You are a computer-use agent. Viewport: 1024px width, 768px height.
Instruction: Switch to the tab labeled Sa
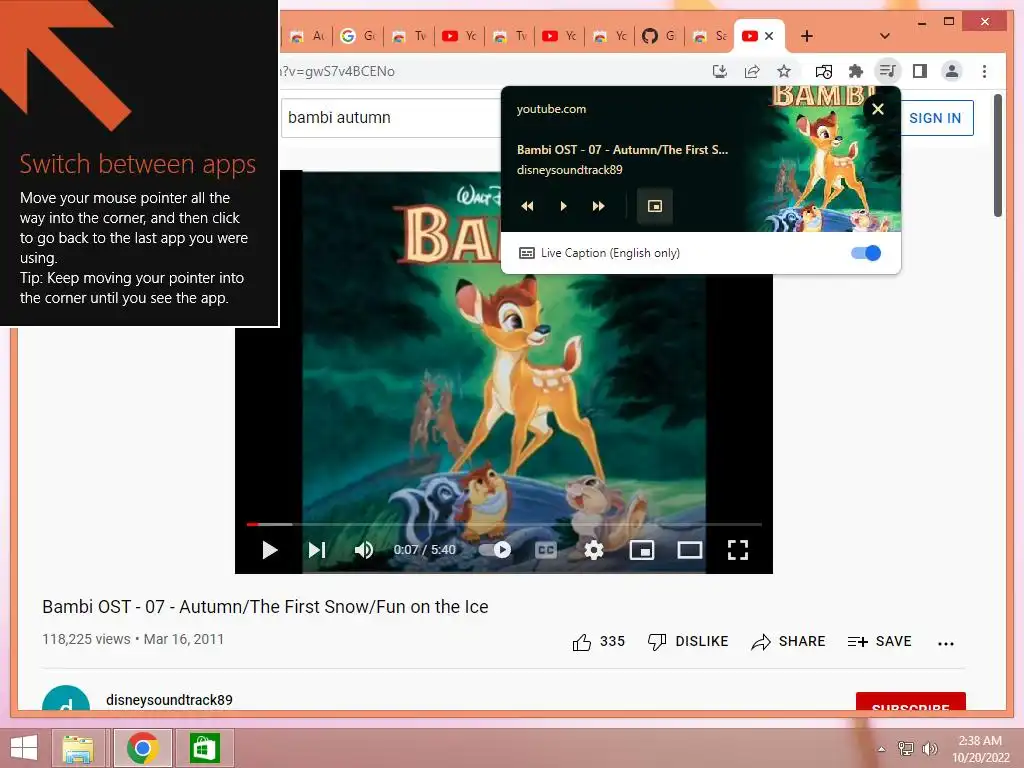[x=710, y=36]
